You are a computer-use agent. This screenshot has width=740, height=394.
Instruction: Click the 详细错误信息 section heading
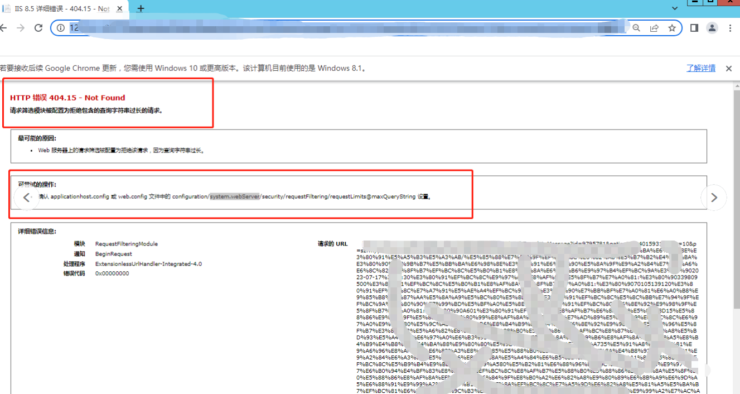click(37, 232)
